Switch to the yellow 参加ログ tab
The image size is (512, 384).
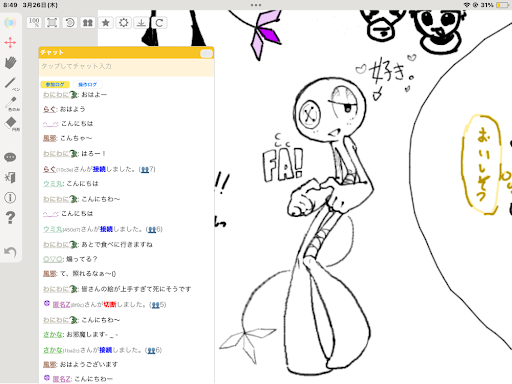[55, 85]
